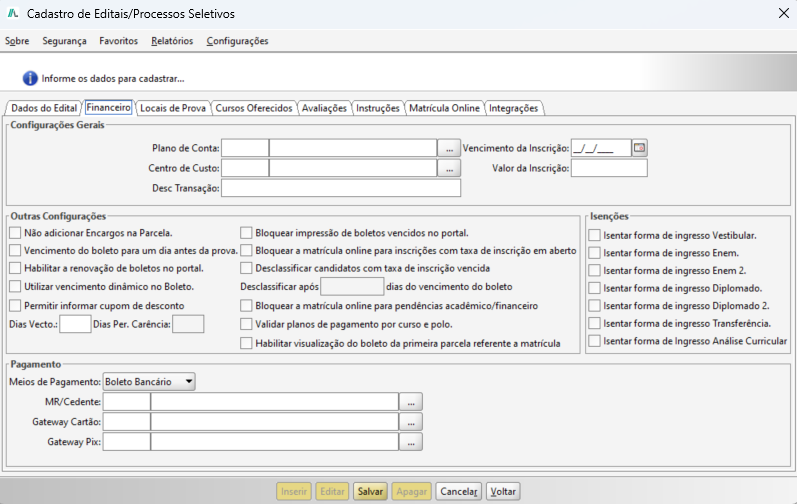The height and width of the screenshot is (504, 797).
Task: Enable Bloquear matrícula online para pendências acadêmico/financeiro
Action: point(246,306)
